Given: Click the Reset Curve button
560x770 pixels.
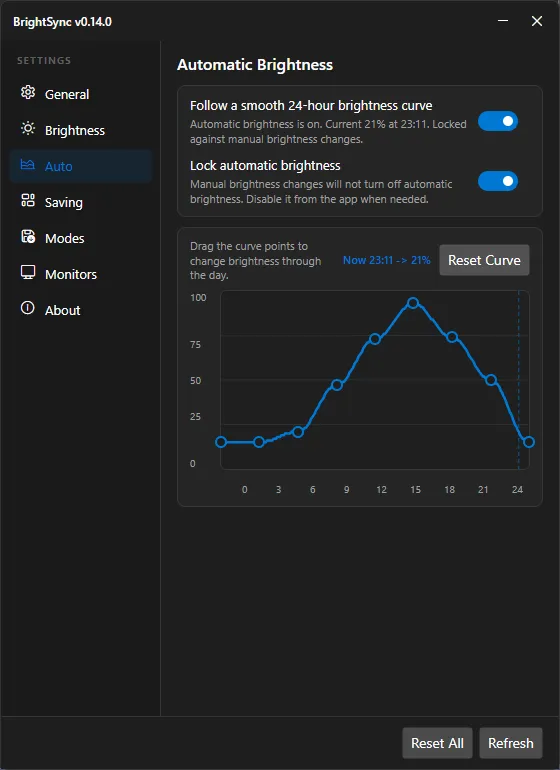Looking at the screenshot, I should coord(484,260).
